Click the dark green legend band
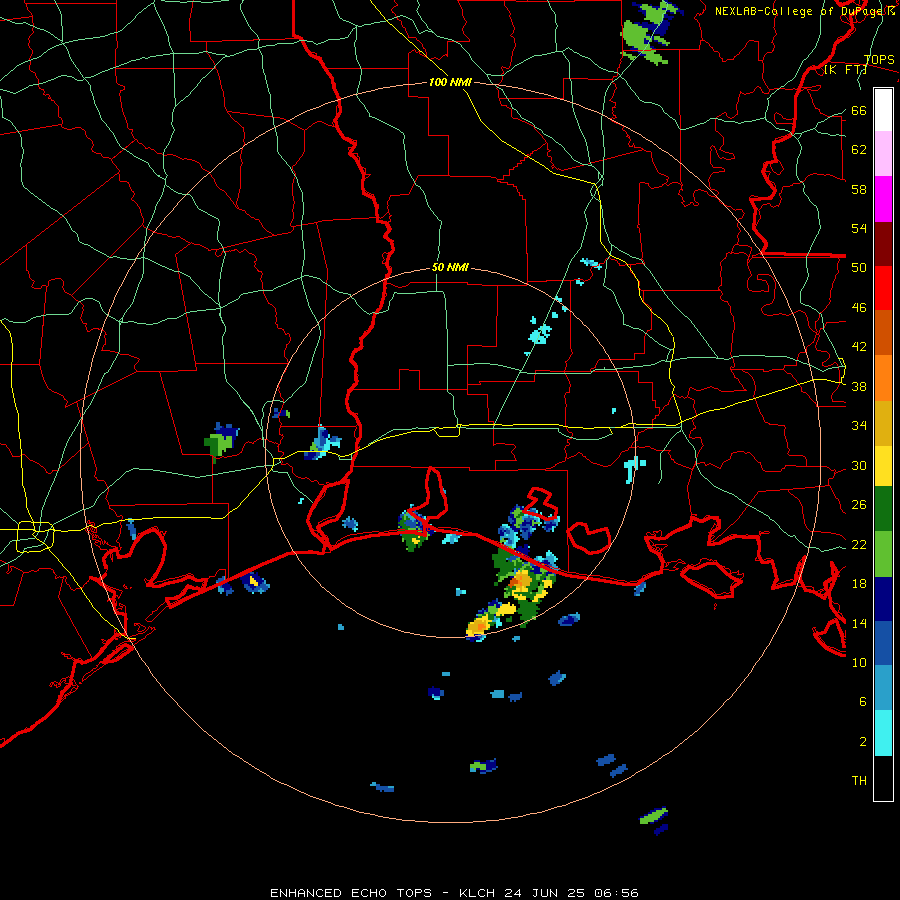Viewport: 900px width, 900px height. click(883, 509)
